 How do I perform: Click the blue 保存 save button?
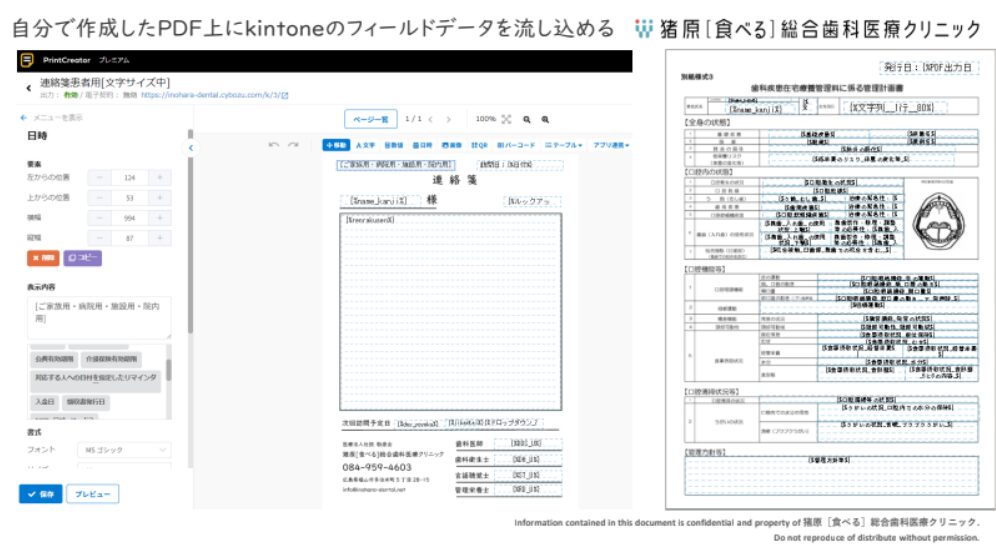click(41, 494)
